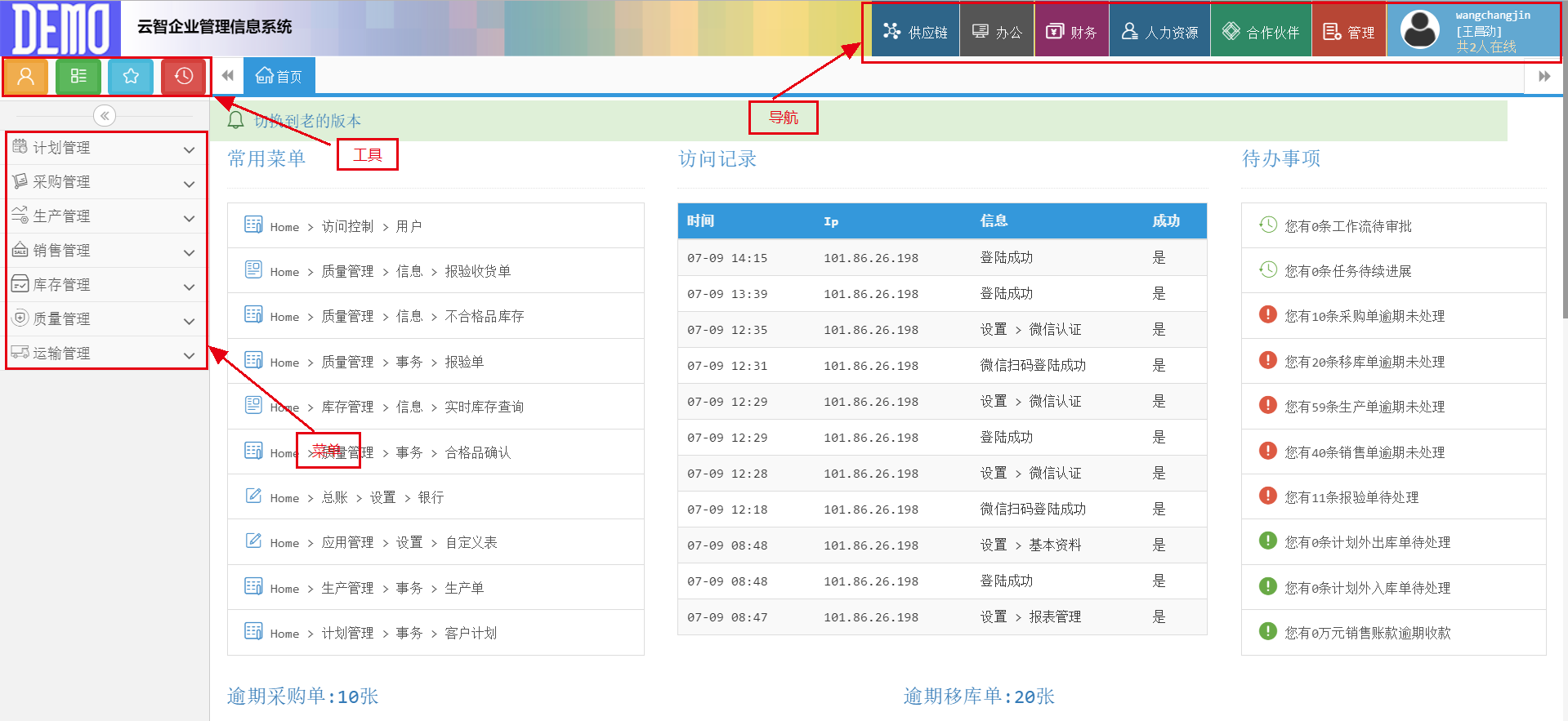Click the 质量管理 shield icon in sidebar

[20, 318]
